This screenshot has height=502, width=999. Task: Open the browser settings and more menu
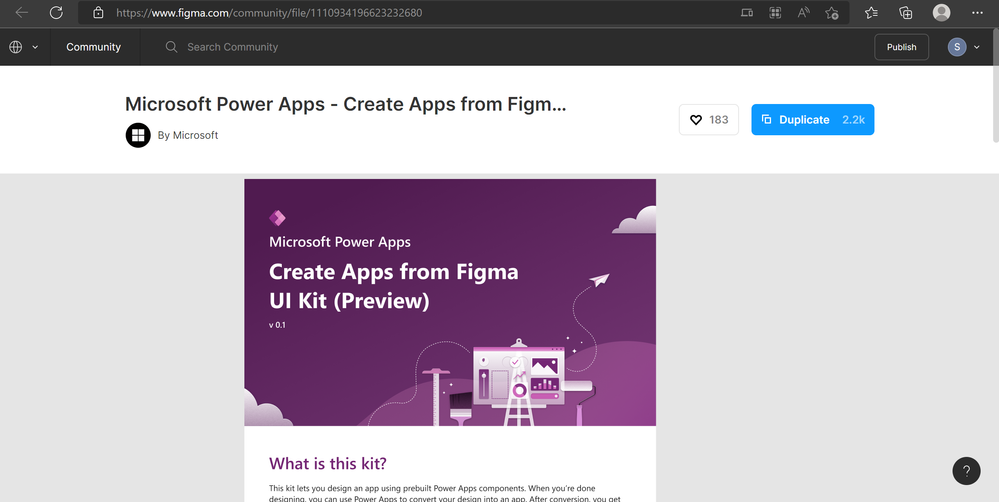click(x=977, y=13)
